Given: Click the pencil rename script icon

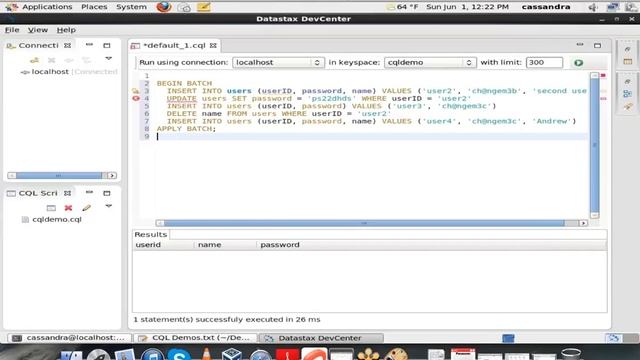Looking at the screenshot, I should (86, 208).
